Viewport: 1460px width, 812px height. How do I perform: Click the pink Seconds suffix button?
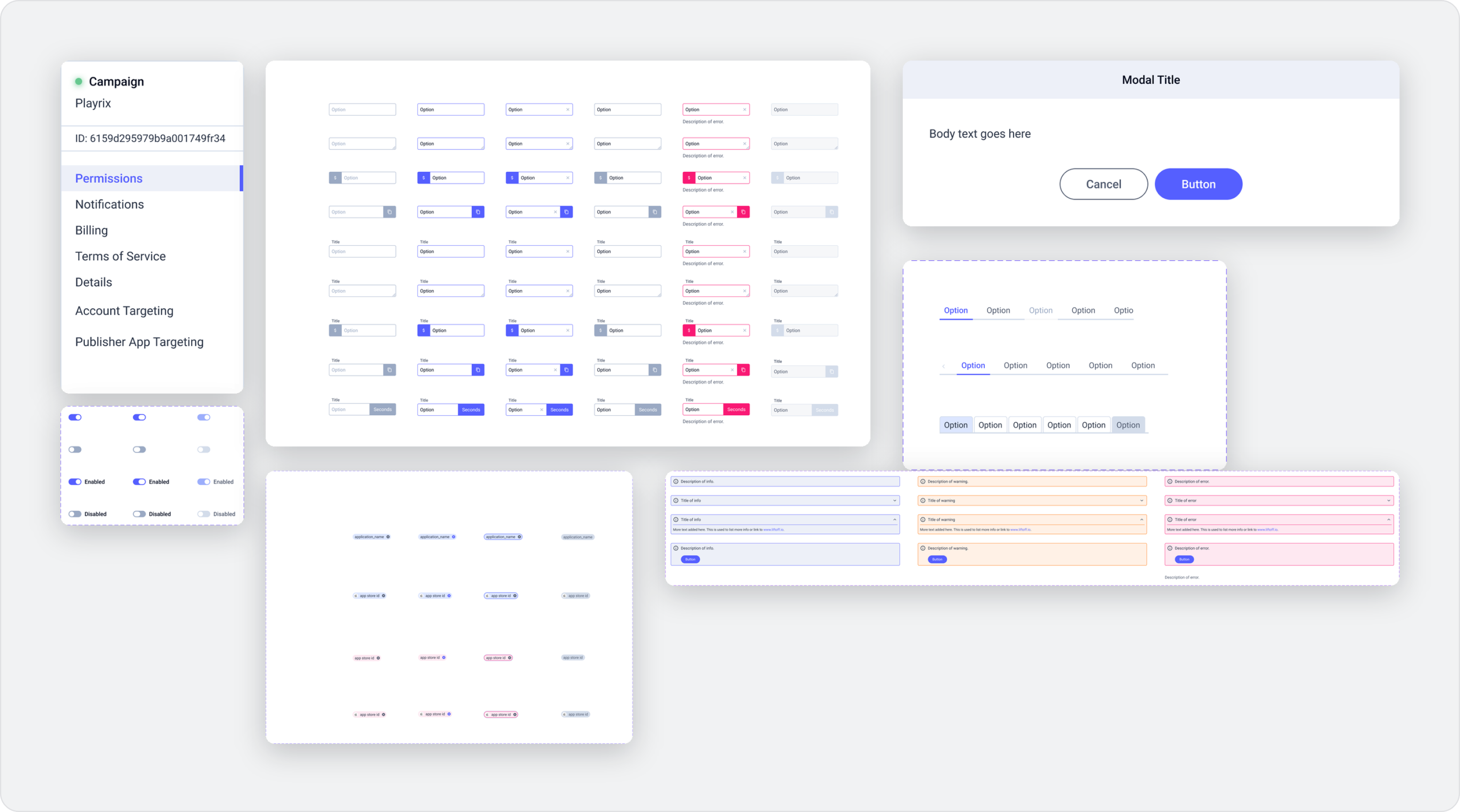(x=736, y=410)
